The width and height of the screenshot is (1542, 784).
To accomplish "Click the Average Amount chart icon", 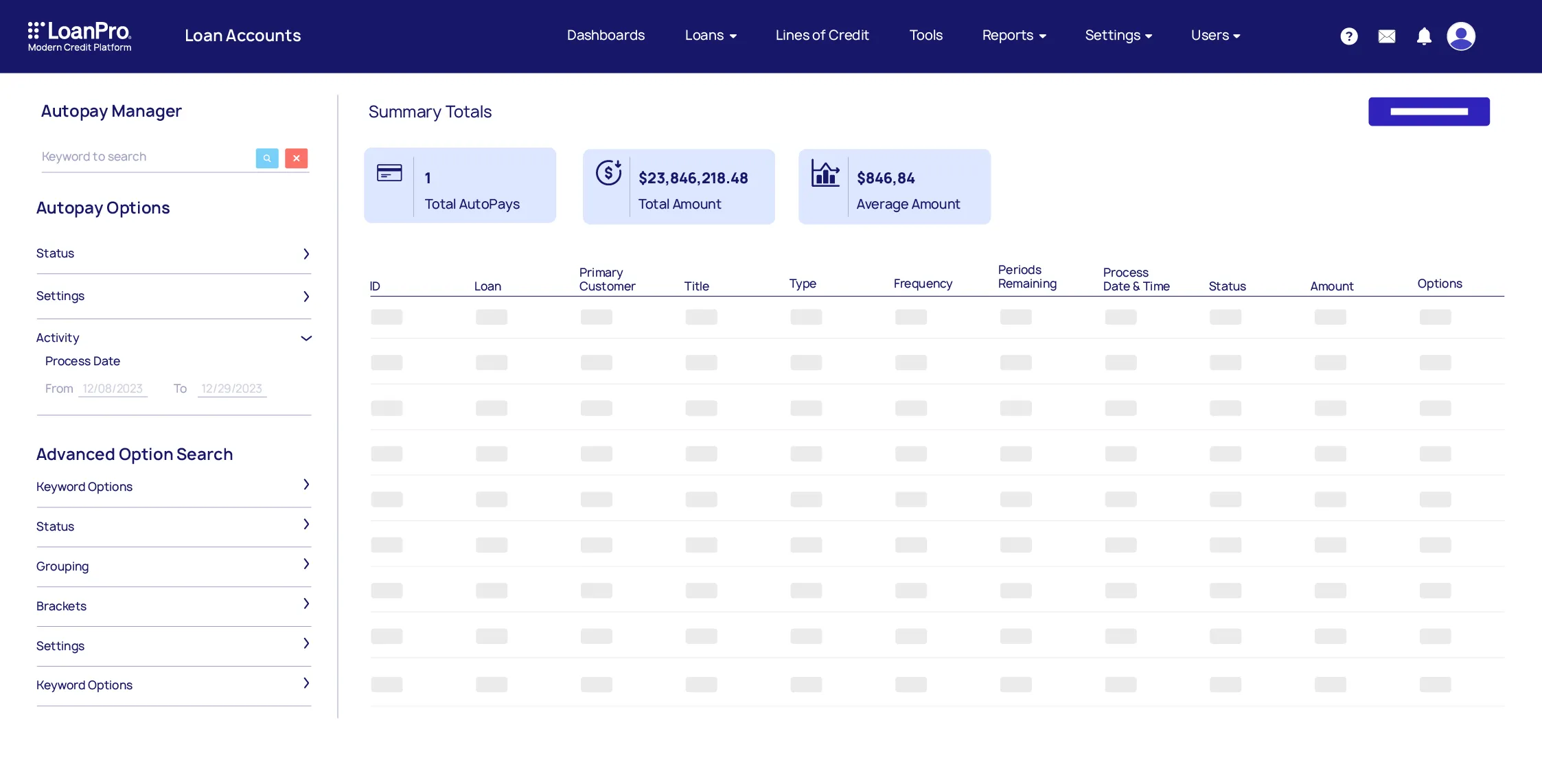I will click(x=825, y=173).
